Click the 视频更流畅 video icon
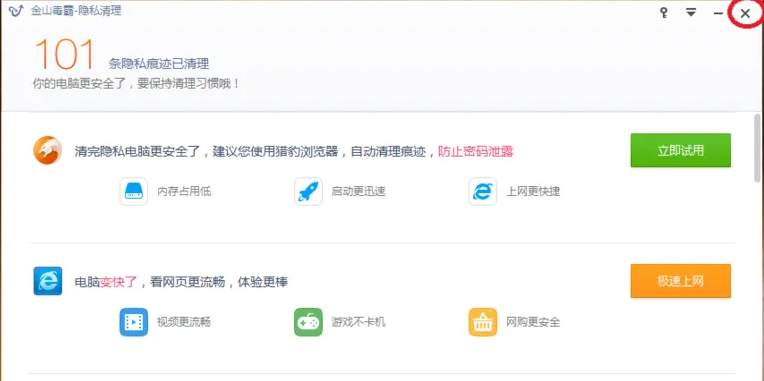This screenshot has height=381, width=764. click(x=134, y=322)
